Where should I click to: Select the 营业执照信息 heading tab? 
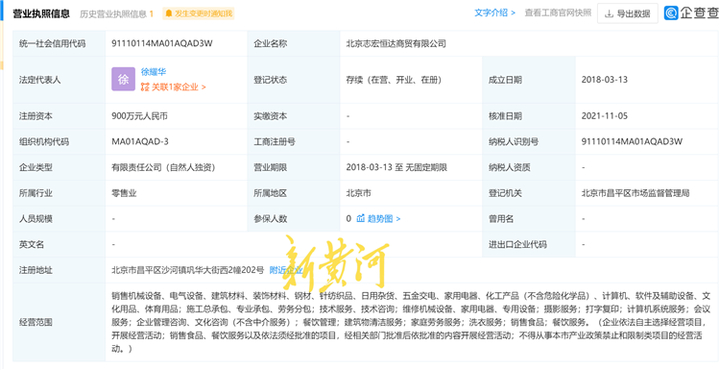(41, 14)
